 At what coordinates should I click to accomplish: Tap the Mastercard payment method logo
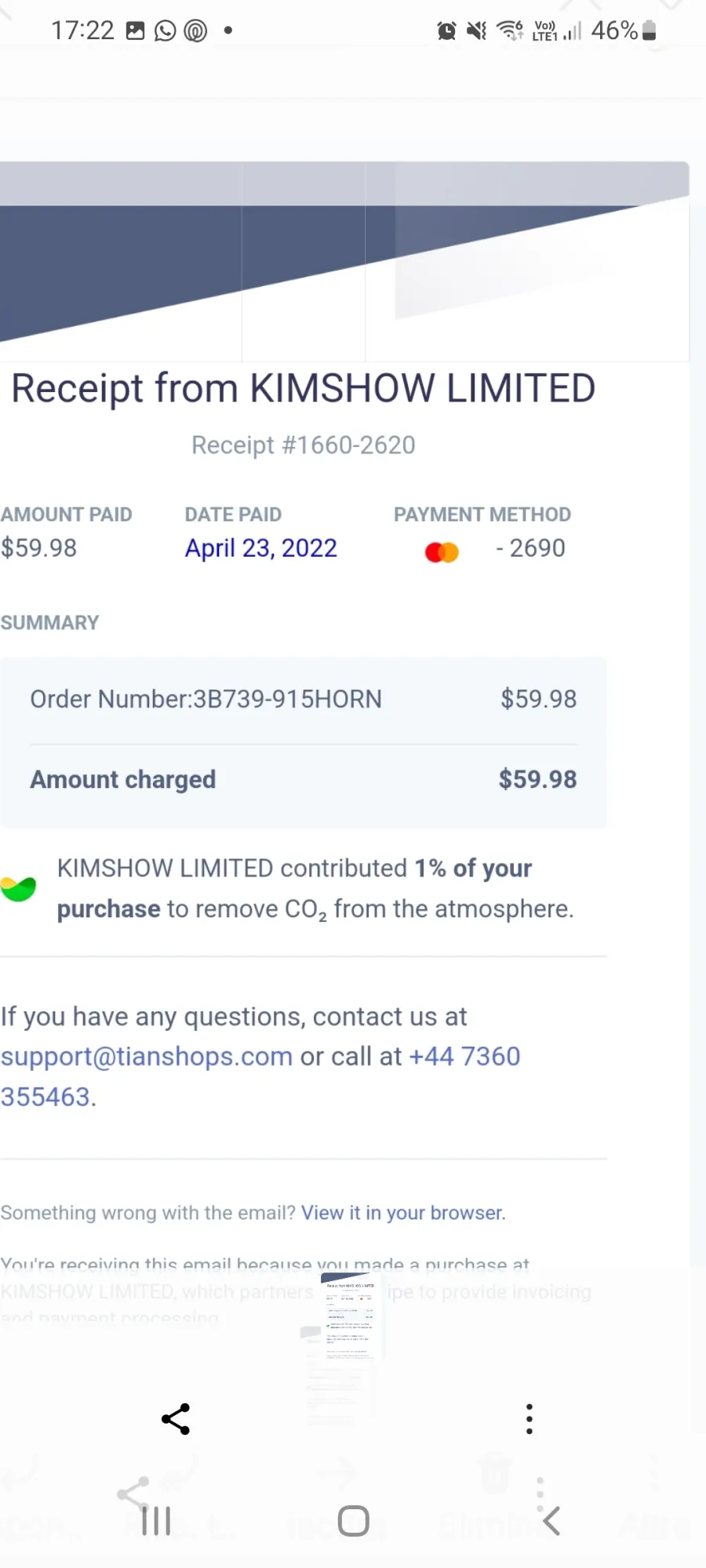click(x=442, y=552)
